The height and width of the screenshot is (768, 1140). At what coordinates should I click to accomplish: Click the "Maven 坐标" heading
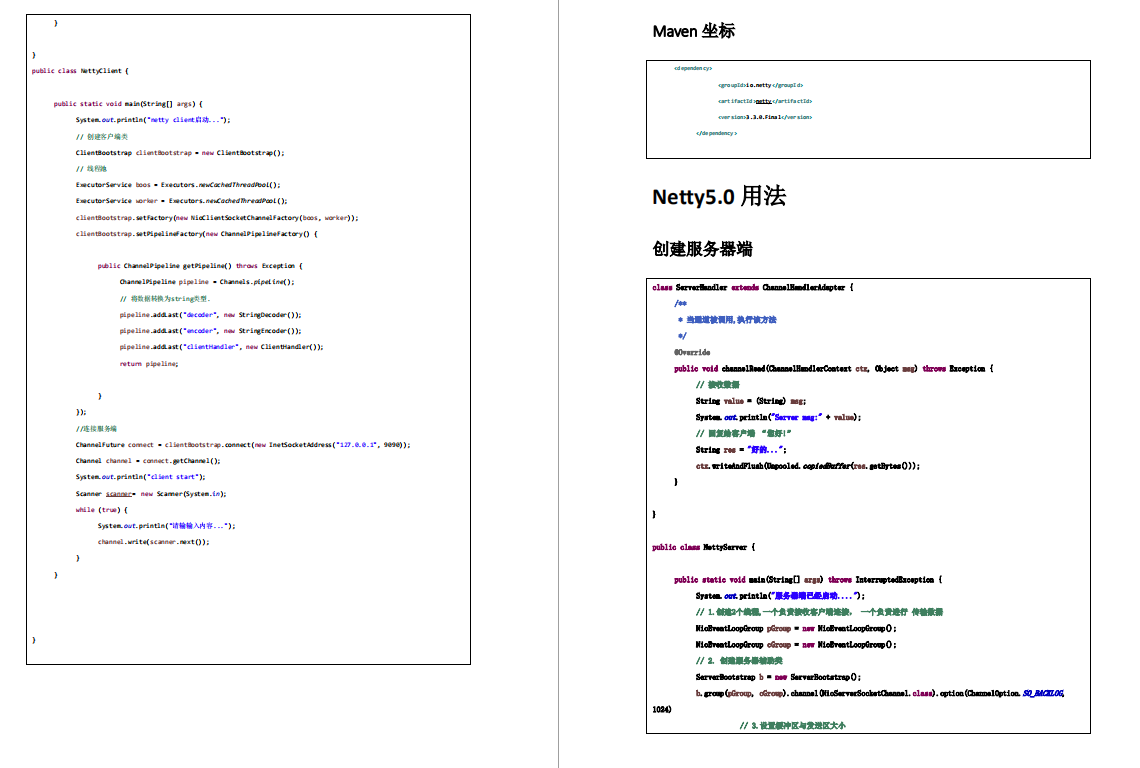point(694,31)
